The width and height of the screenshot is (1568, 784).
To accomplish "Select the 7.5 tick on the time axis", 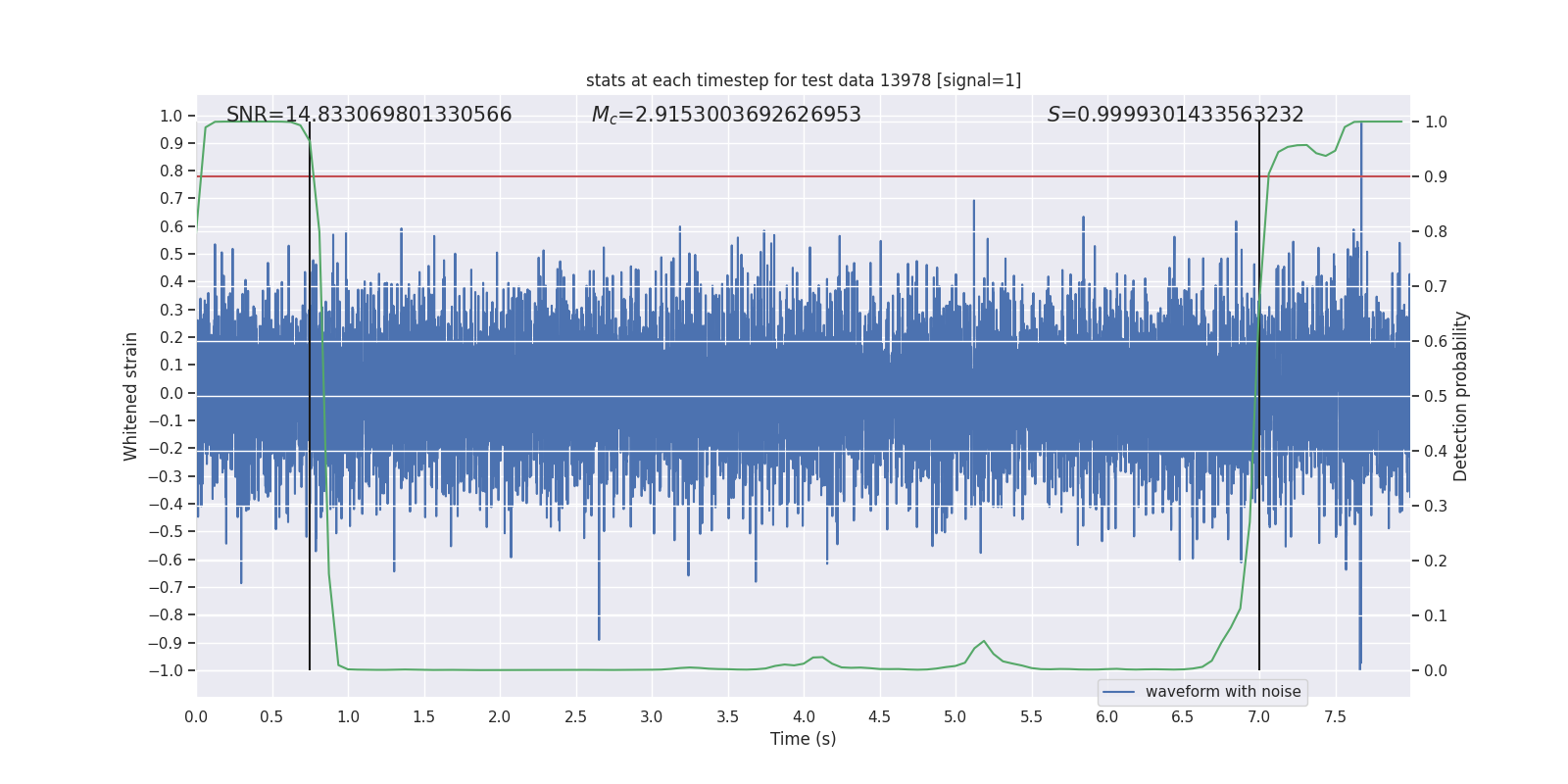I will [x=1335, y=716].
